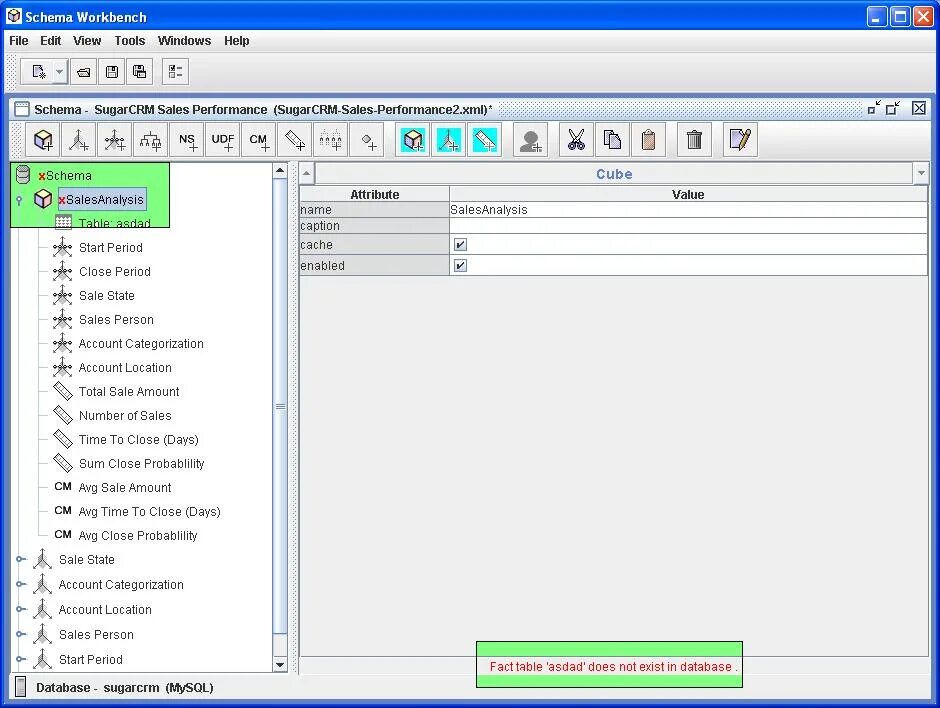Open the File menu
The image size is (940, 708).
(x=19, y=41)
